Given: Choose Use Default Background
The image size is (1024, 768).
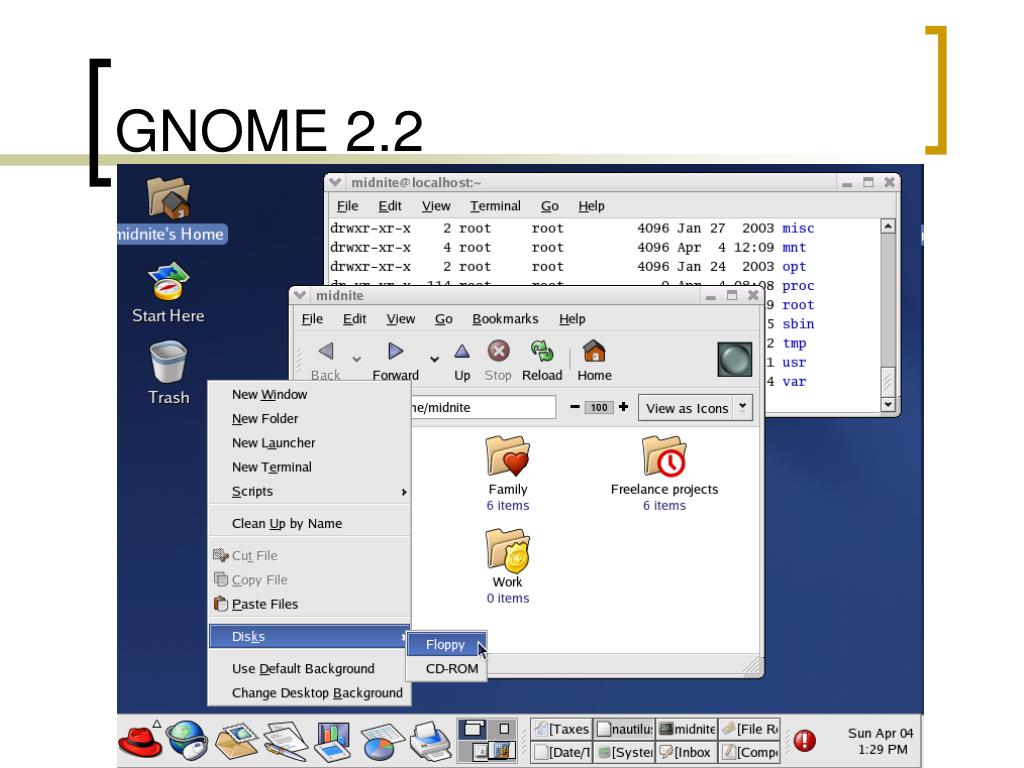Looking at the screenshot, I should point(310,669).
